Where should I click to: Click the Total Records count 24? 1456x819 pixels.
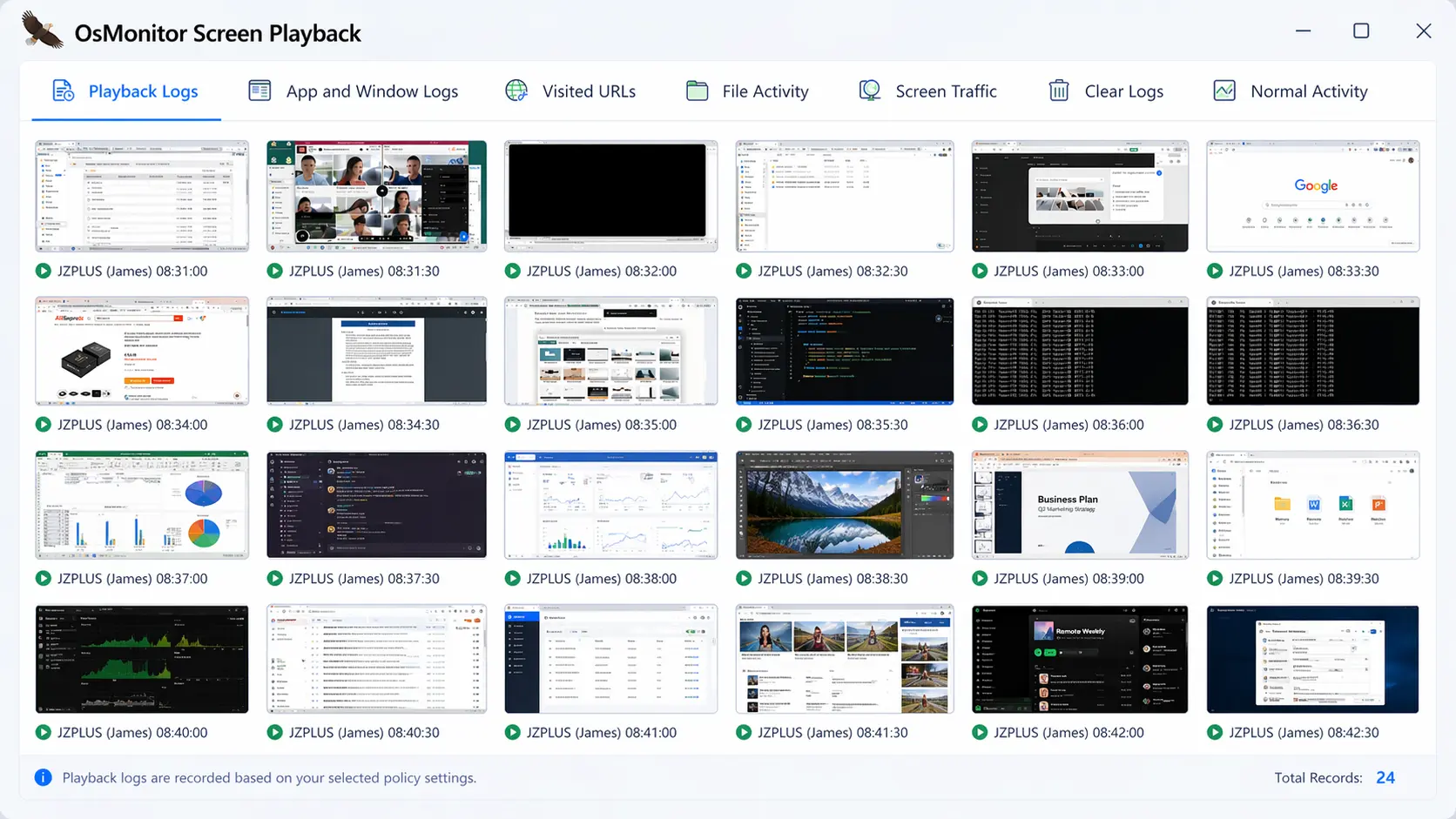point(1385,777)
